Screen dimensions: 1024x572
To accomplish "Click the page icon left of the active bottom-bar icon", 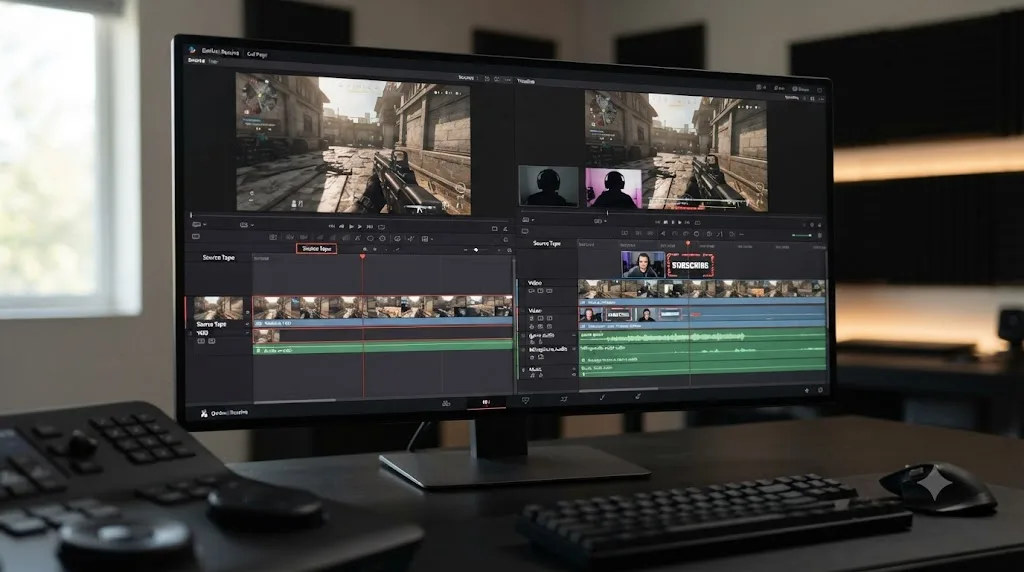I will pos(446,404).
